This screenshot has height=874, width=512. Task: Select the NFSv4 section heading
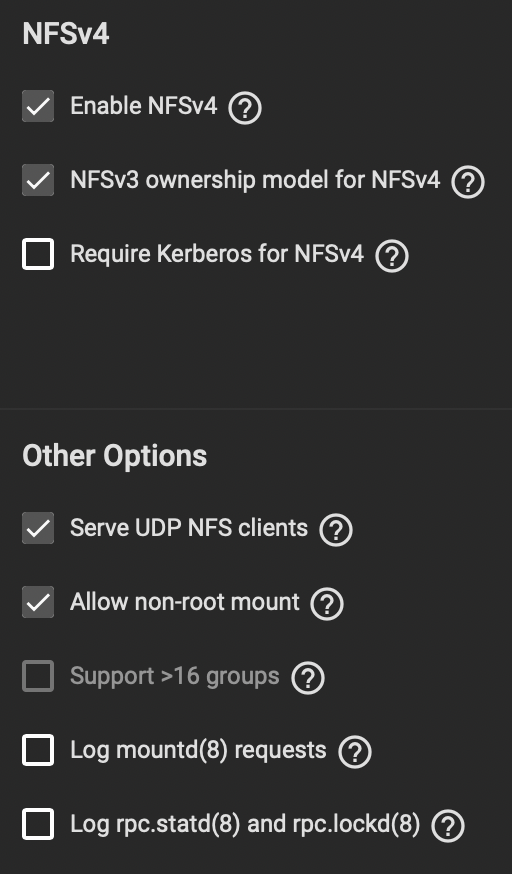(66, 34)
